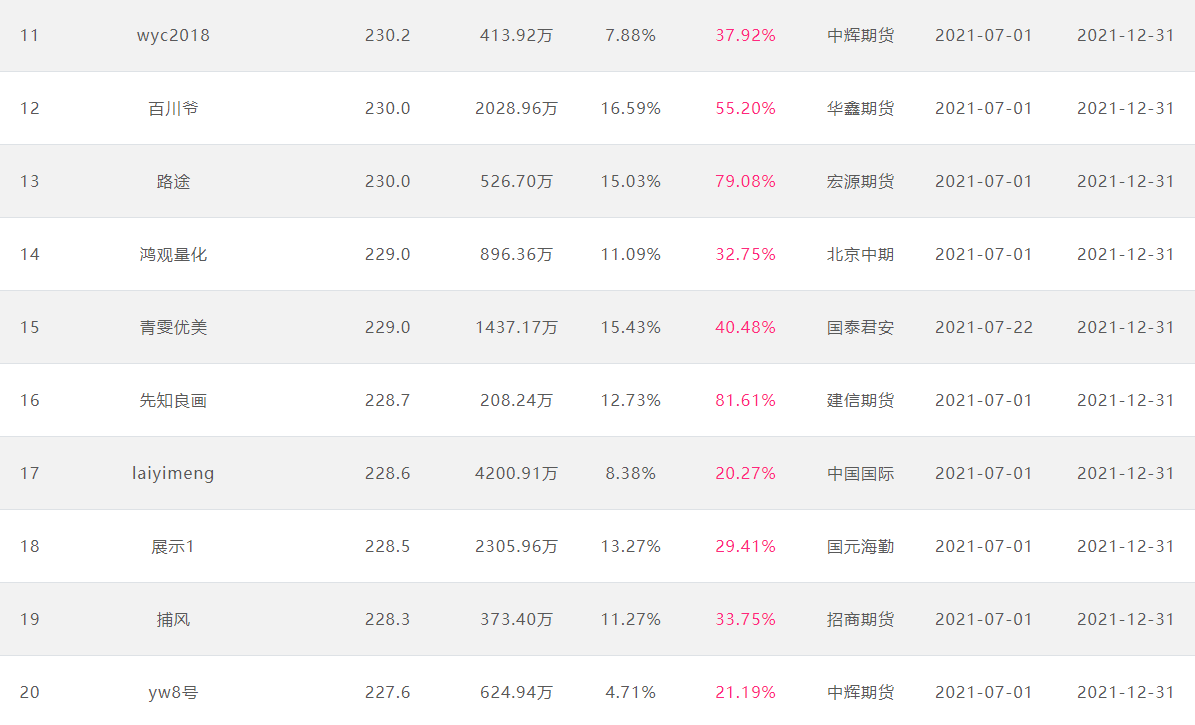Select the 2021-07-22 start date cell

[x=984, y=327]
